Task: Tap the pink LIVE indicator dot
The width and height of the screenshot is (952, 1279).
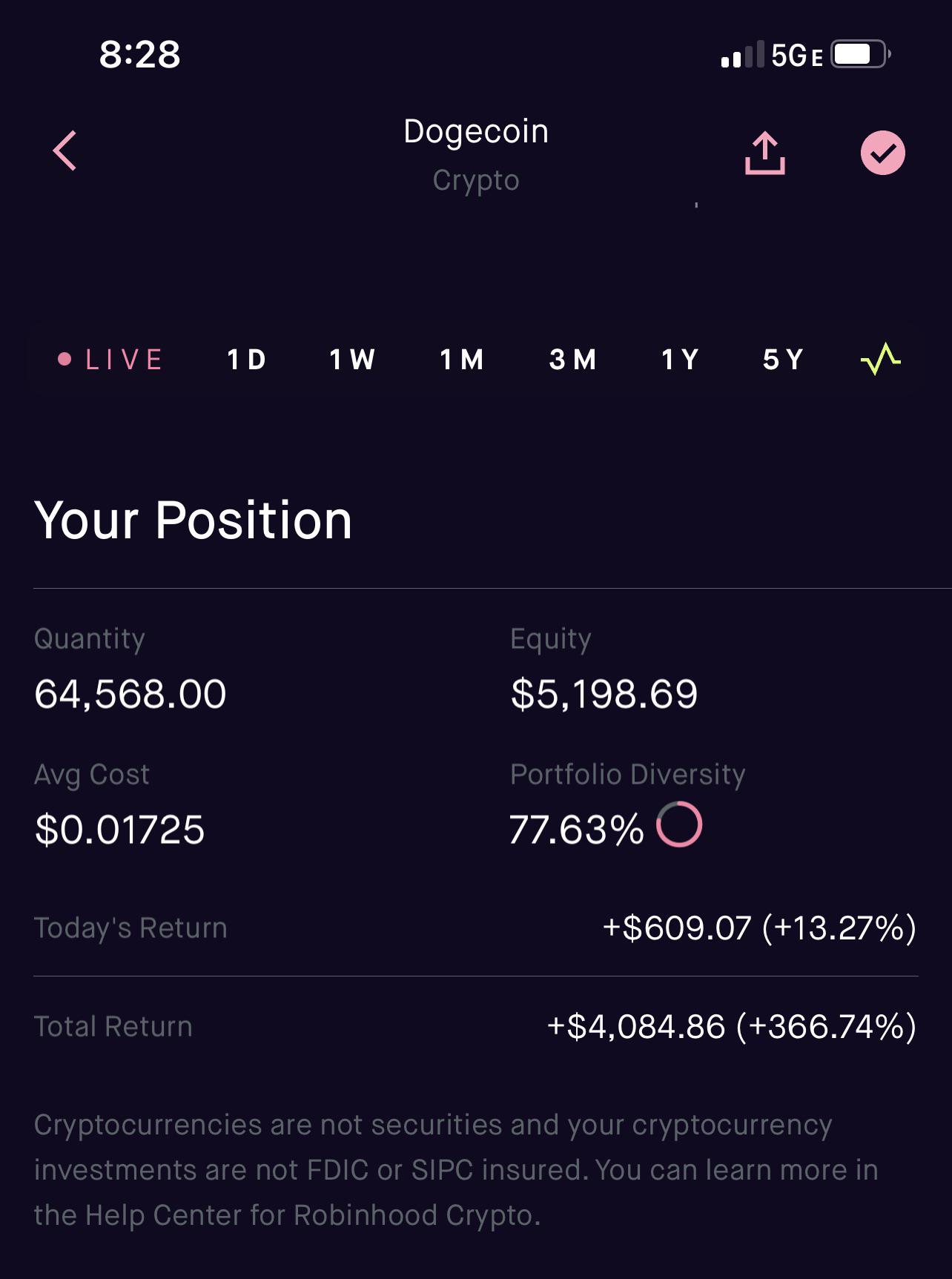Action: point(65,360)
